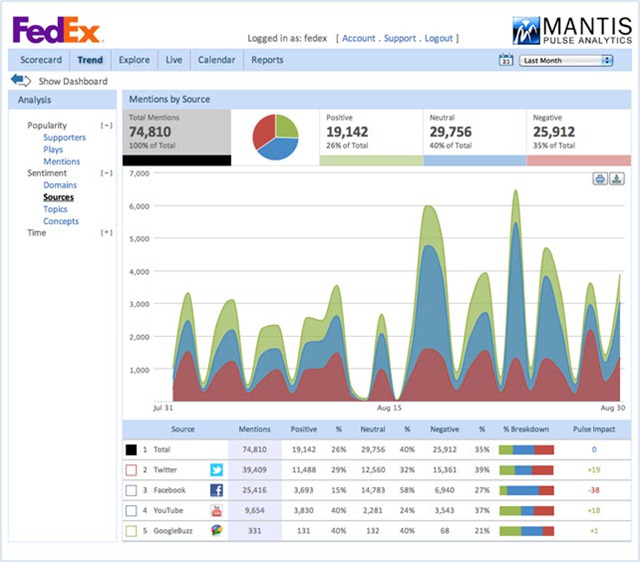Open Supporters under Popularity
Screen dimensions: 640x562
[64, 138]
